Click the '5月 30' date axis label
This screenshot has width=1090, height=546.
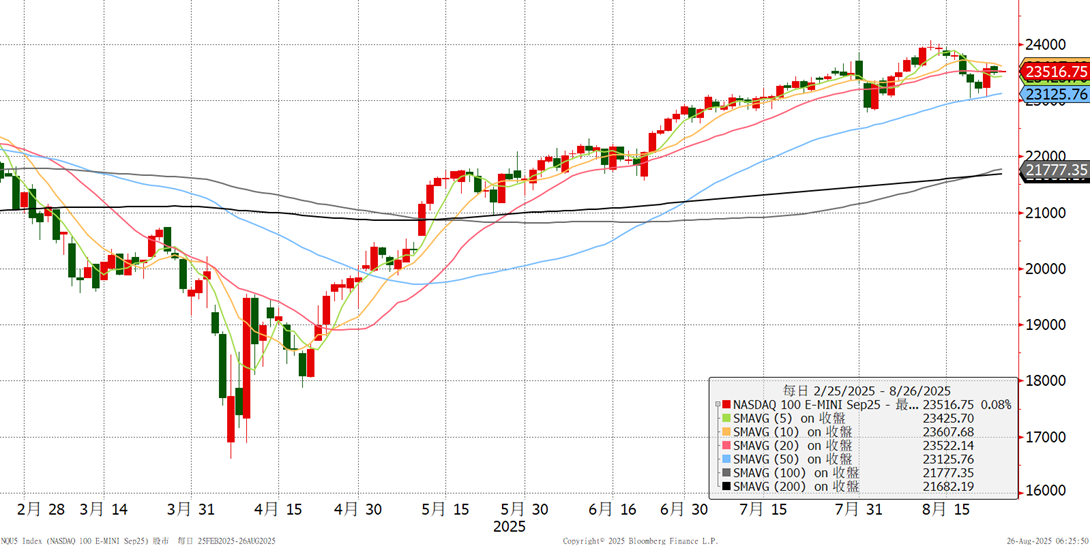pyautogui.click(x=526, y=509)
